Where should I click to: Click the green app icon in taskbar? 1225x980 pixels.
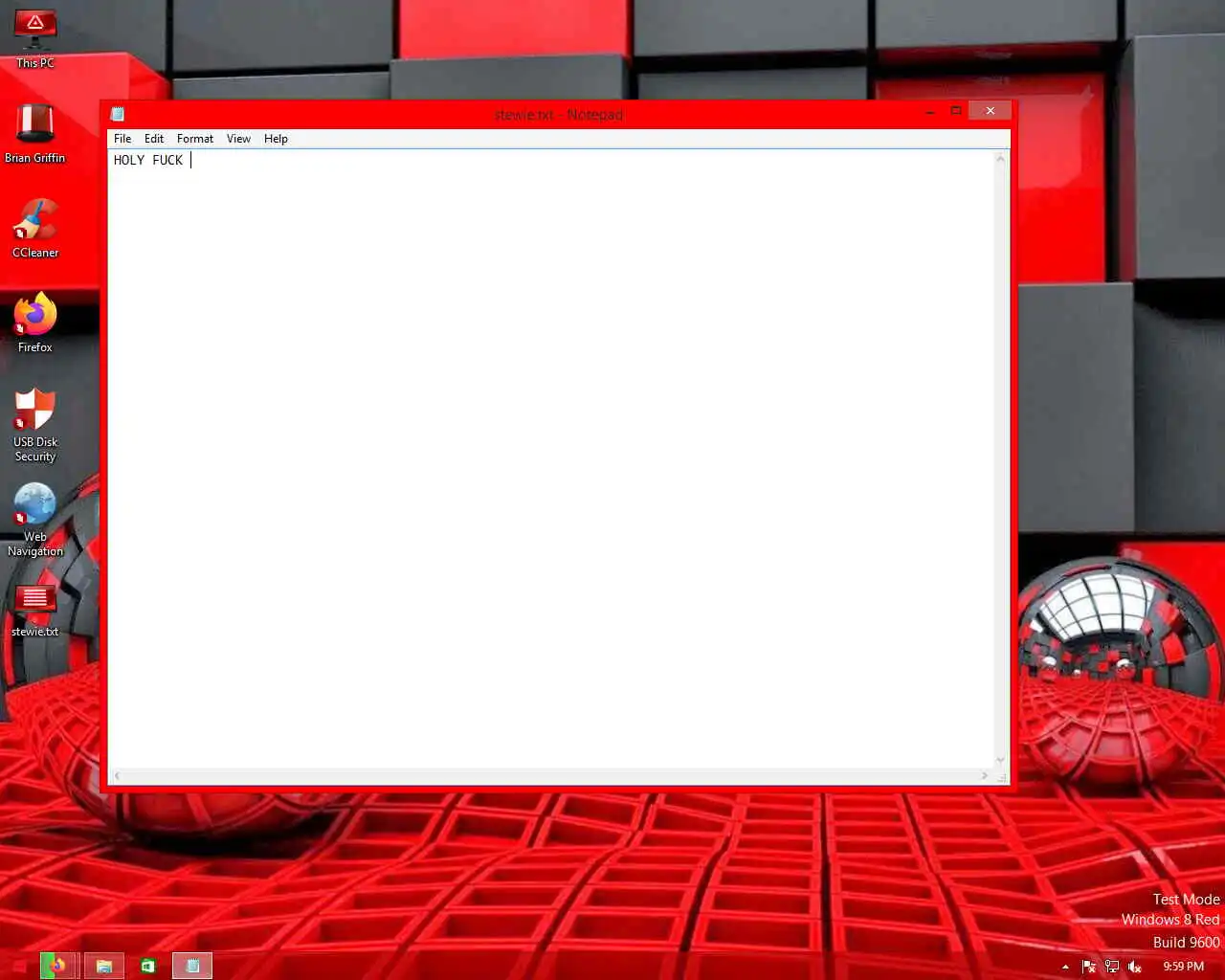148,966
